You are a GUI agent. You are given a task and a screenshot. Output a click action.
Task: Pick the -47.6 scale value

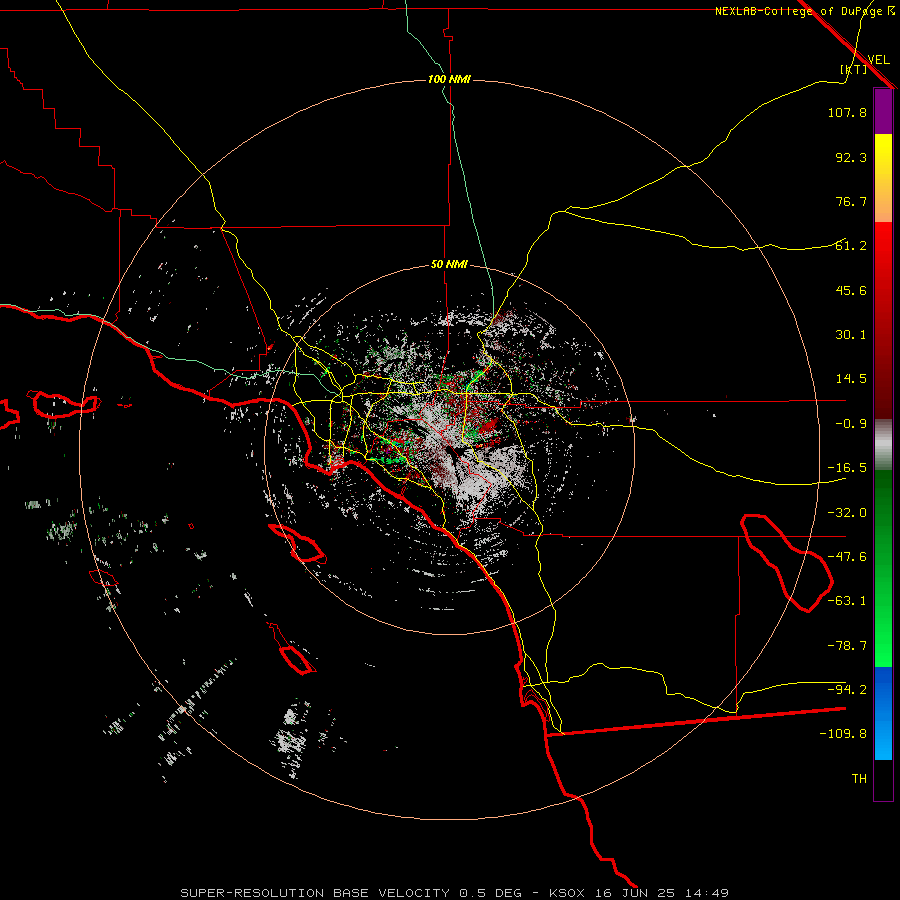click(x=847, y=557)
